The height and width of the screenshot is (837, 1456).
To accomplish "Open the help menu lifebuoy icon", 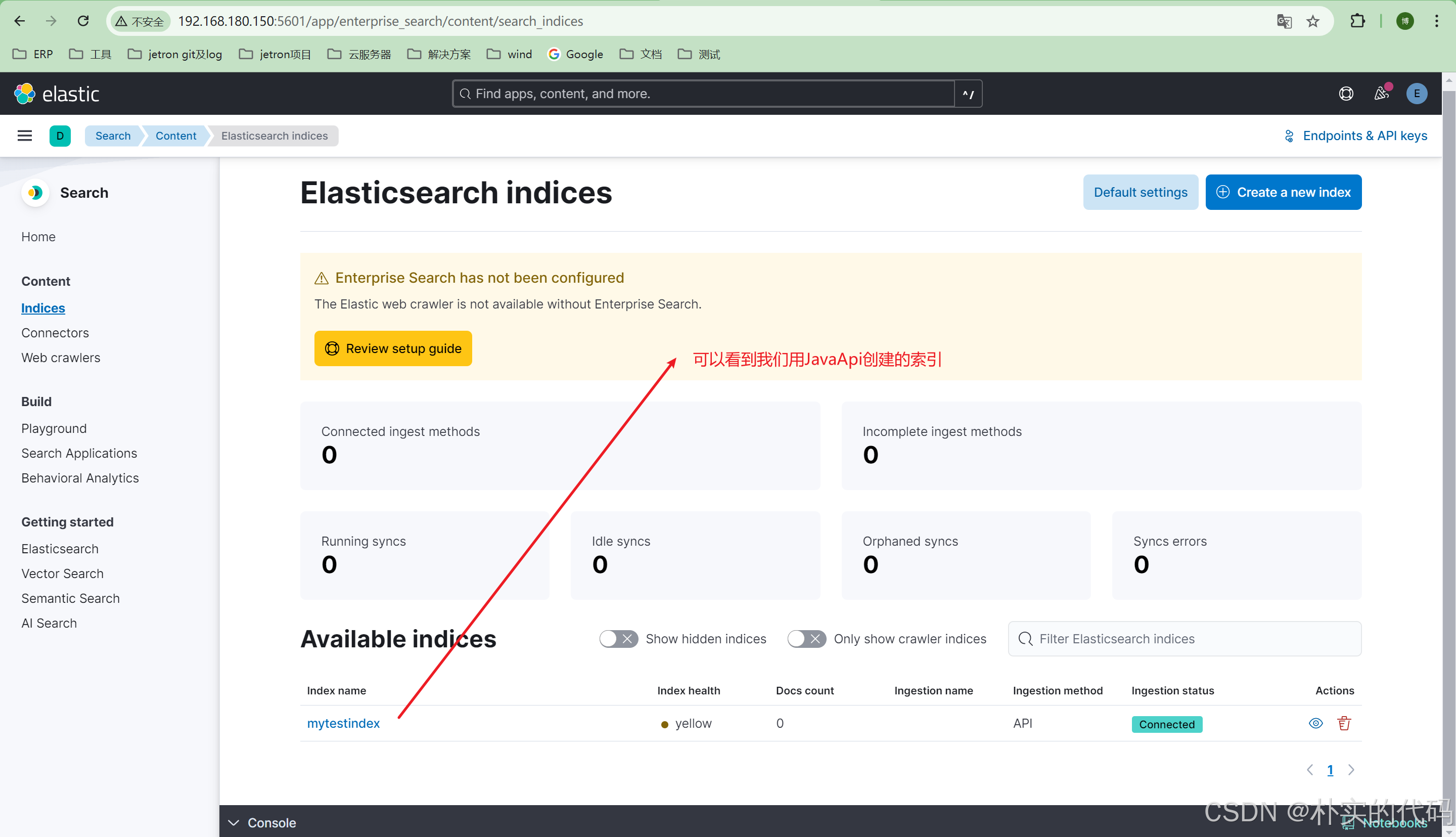I will pos(1346,94).
